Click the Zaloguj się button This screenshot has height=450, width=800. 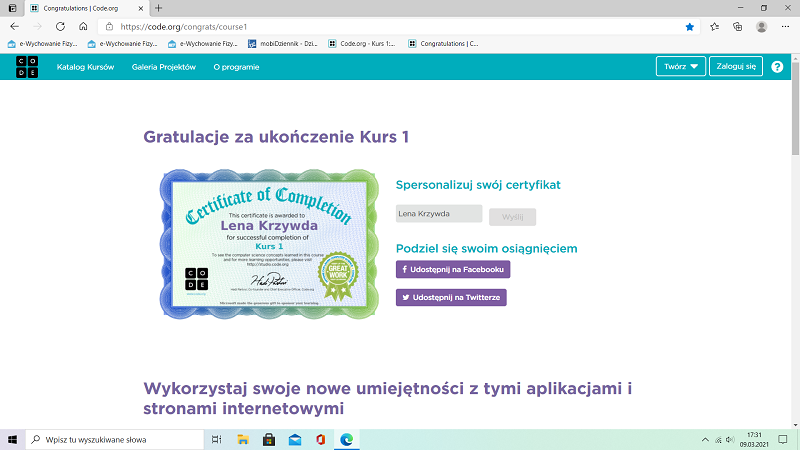click(x=735, y=67)
